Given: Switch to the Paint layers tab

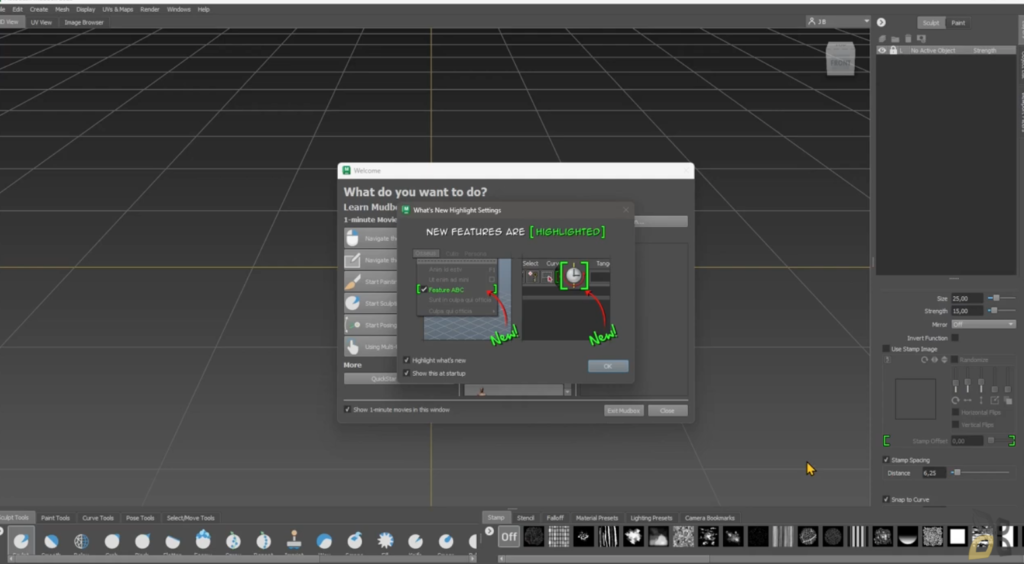Looking at the screenshot, I should [958, 23].
